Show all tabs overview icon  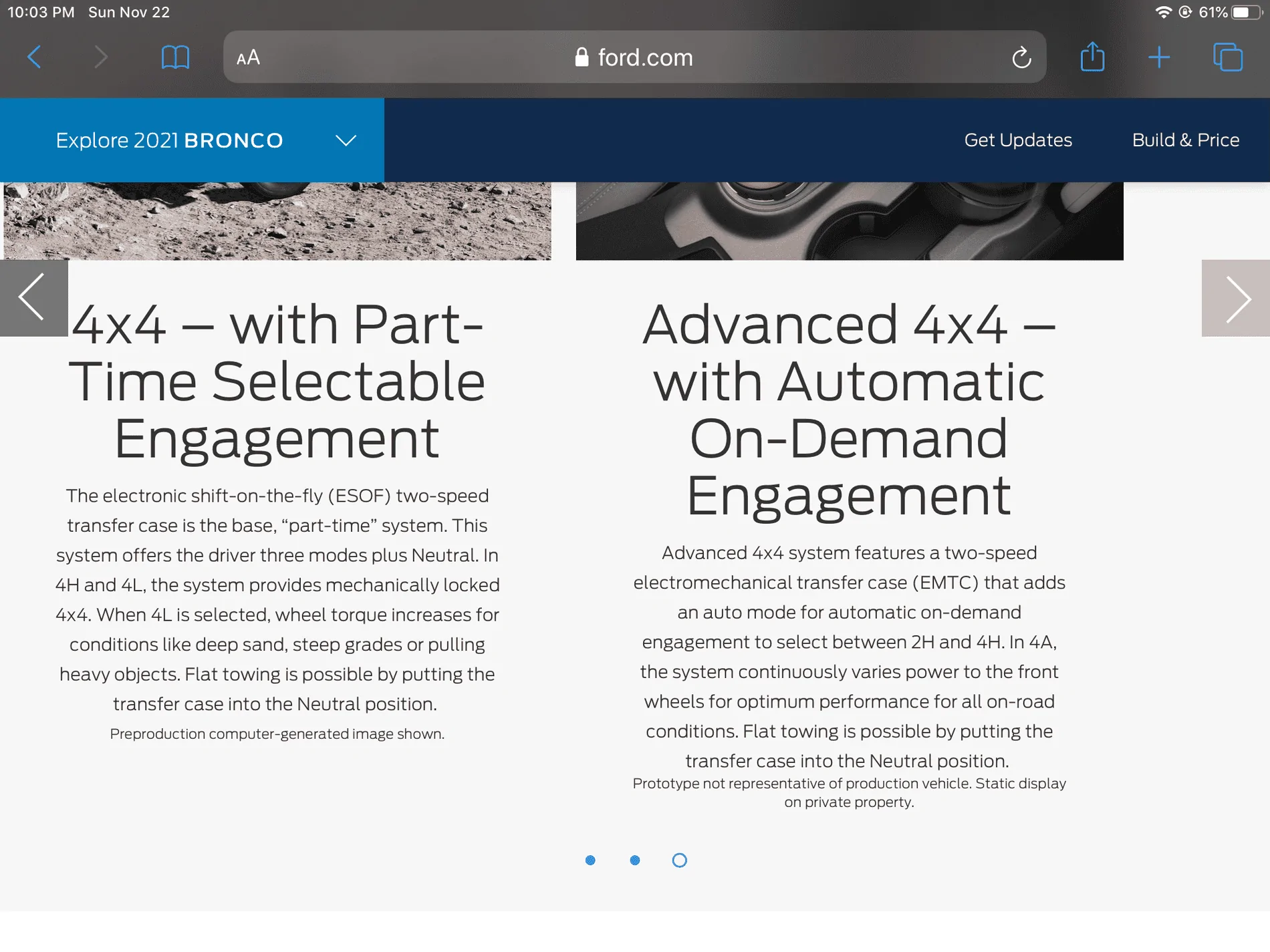pos(1228,57)
